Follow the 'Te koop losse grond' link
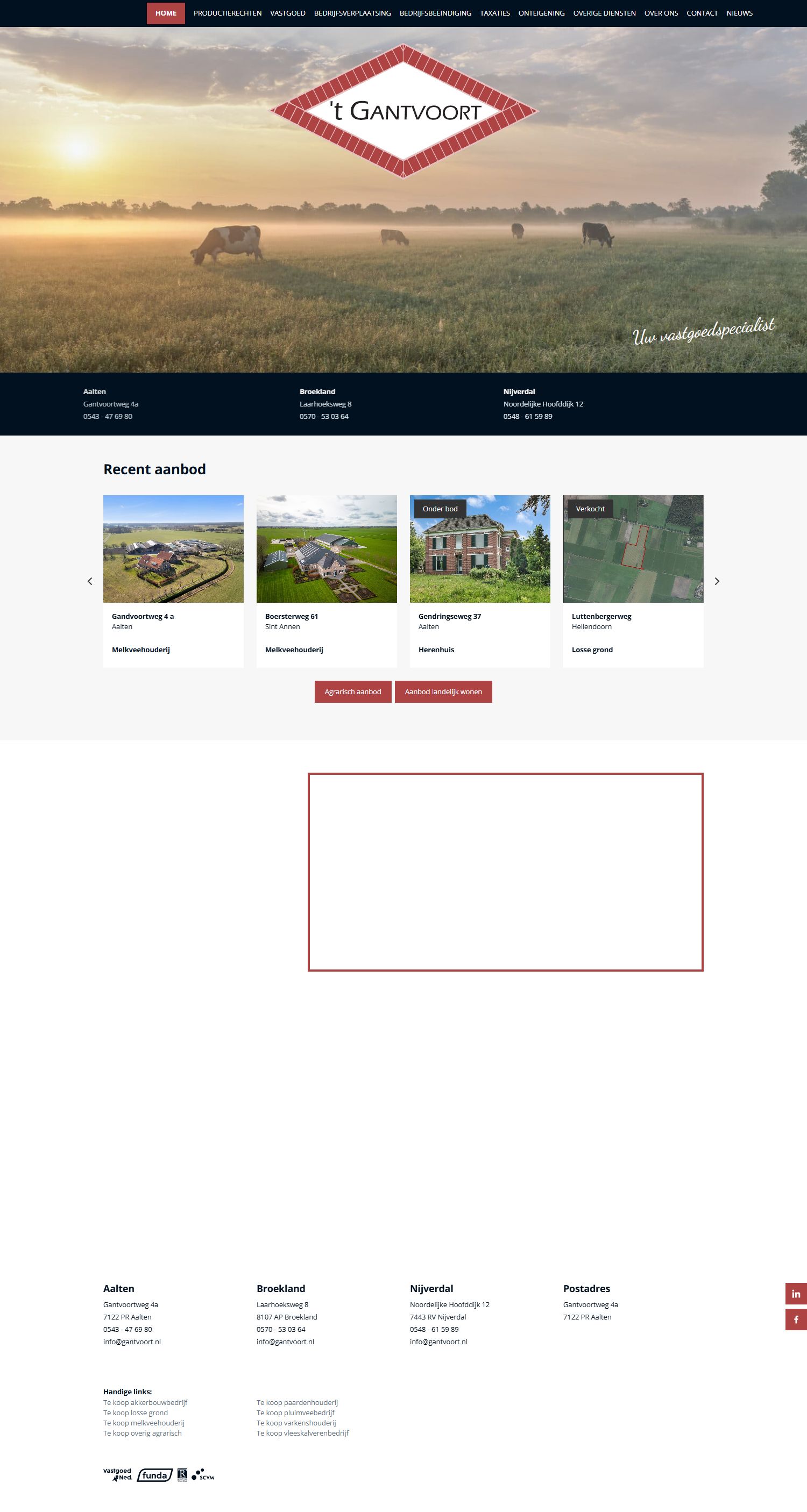The width and height of the screenshot is (807, 1512). 136,1413
